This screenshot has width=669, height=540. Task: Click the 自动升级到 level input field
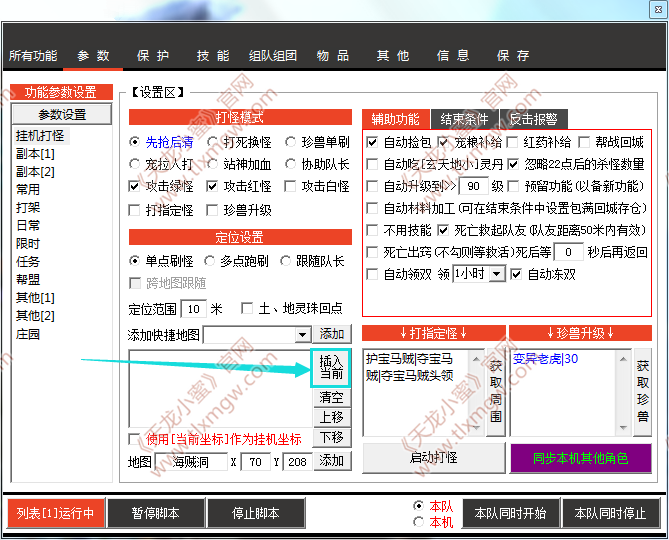click(473, 186)
